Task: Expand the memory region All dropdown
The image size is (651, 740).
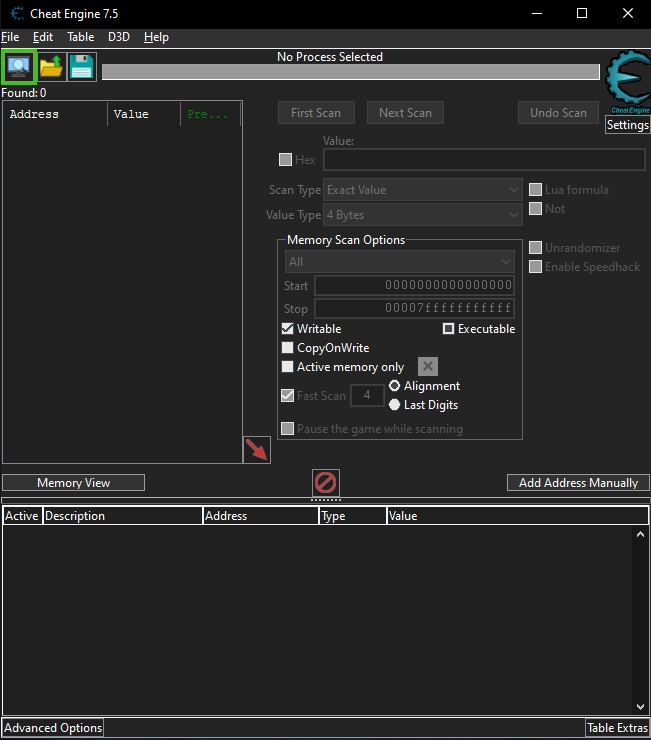Action: click(400, 262)
